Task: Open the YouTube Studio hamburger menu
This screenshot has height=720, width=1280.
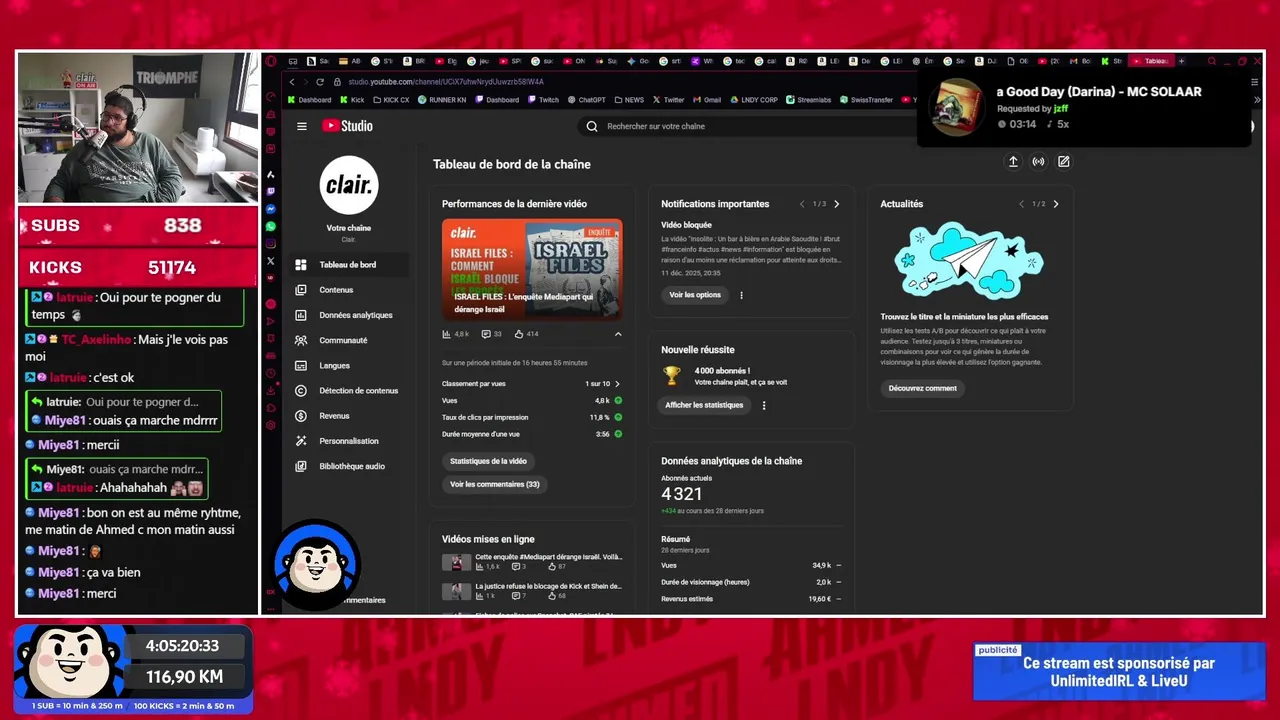Action: tap(302, 126)
